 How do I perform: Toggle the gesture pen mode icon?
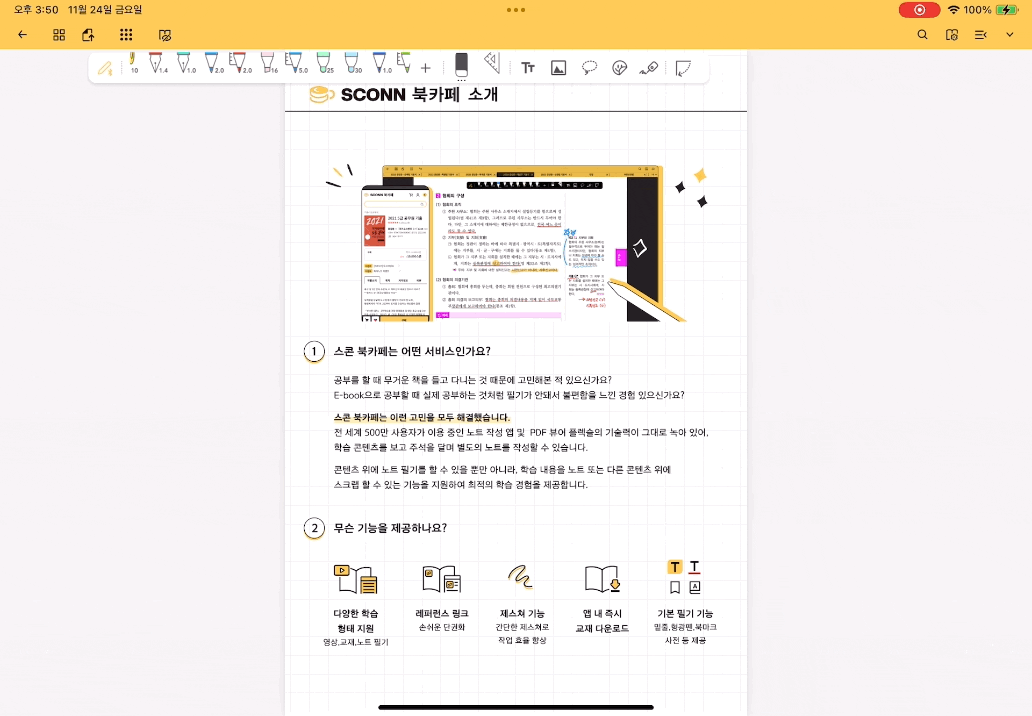click(x=105, y=67)
